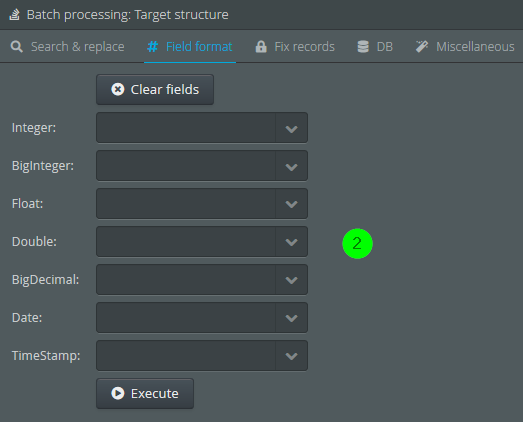The height and width of the screenshot is (422, 523).
Task: Open the BigDecimal format dropdown arrow
Action: [292, 280]
